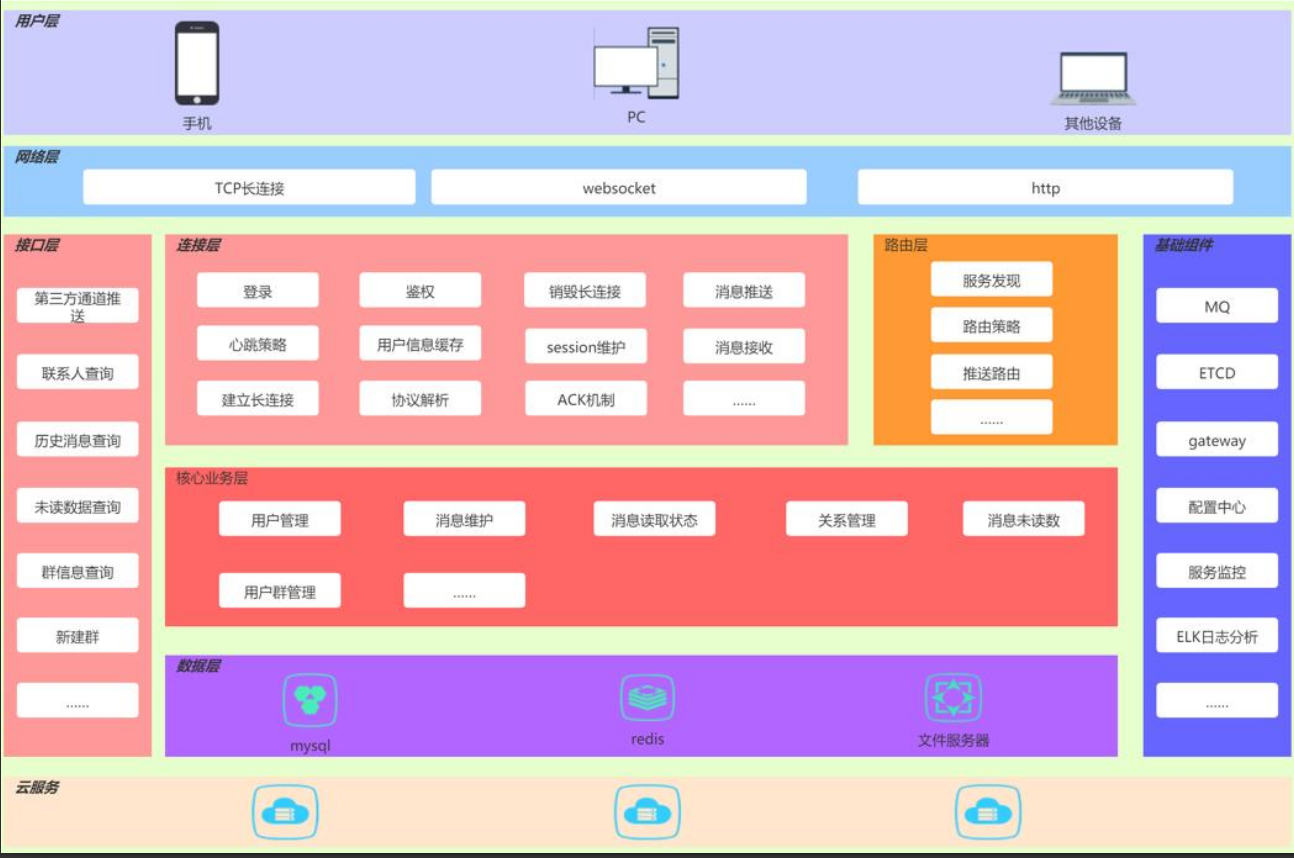Click the cloud service icon beneath 文件服务器
The width and height of the screenshot is (1294, 858).
point(988,811)
